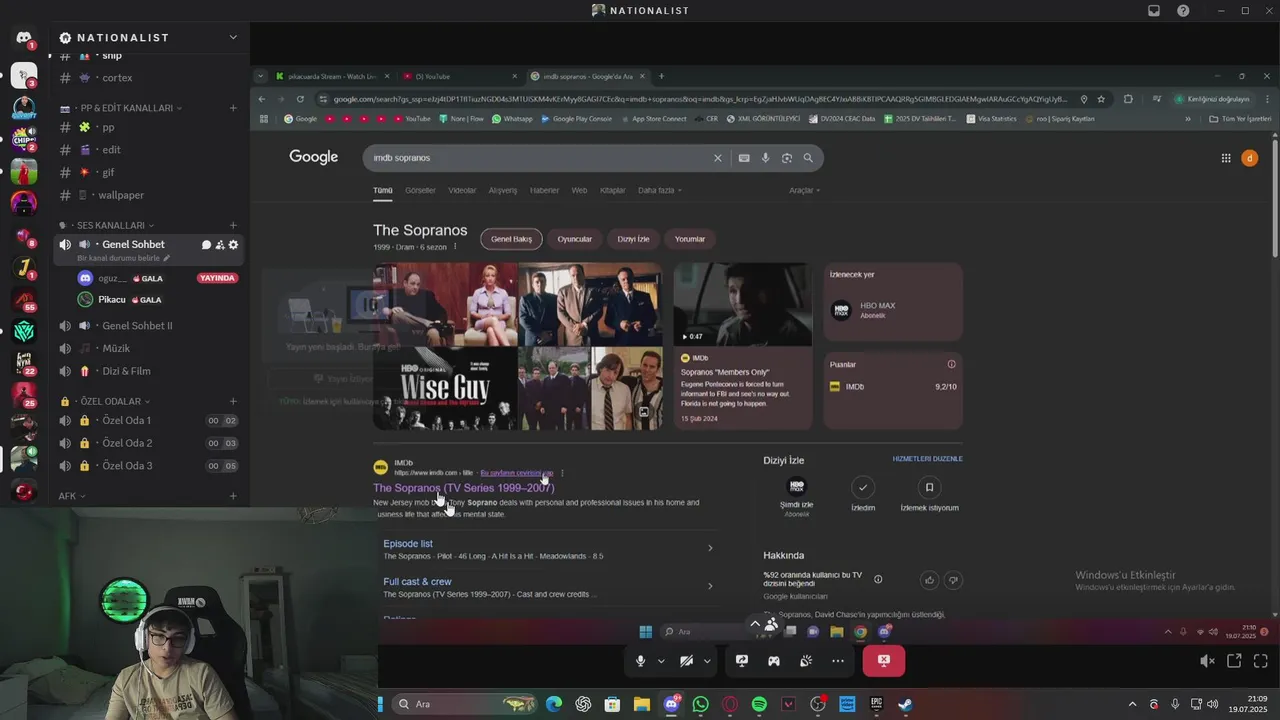
Task: Select the Oyuncular chip
Action: (x=574, y=239)
